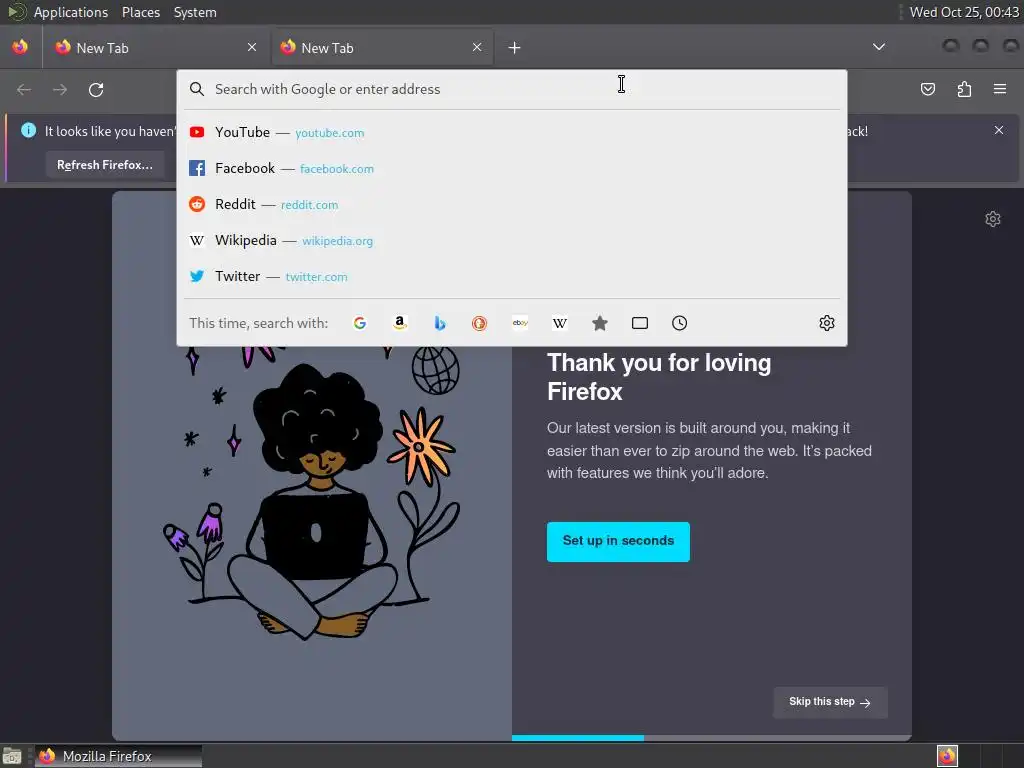Open new tab with plus icon
Screen dimensions: 1024x768
coord(515,48)
